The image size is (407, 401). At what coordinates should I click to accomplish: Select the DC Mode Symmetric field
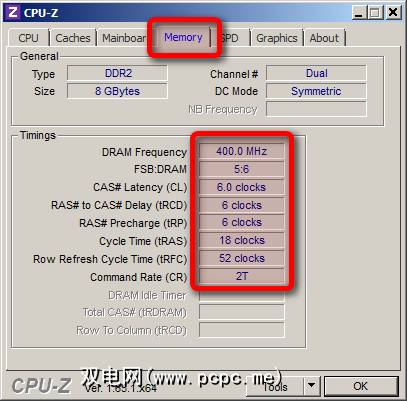pyautogui.click(x=316, y=91)
